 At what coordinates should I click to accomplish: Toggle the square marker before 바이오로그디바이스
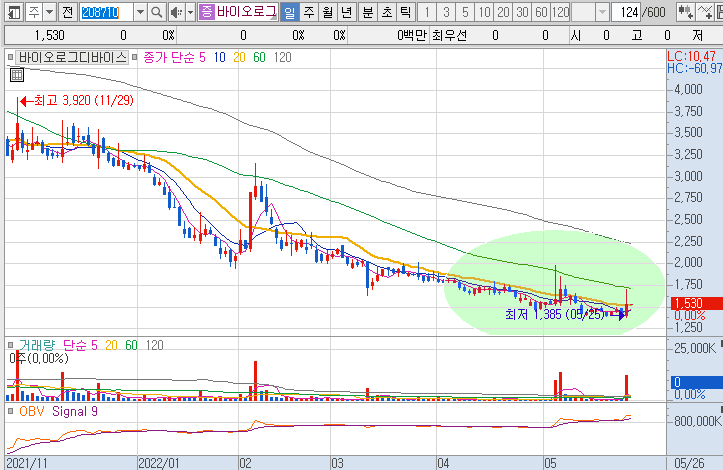11,57
